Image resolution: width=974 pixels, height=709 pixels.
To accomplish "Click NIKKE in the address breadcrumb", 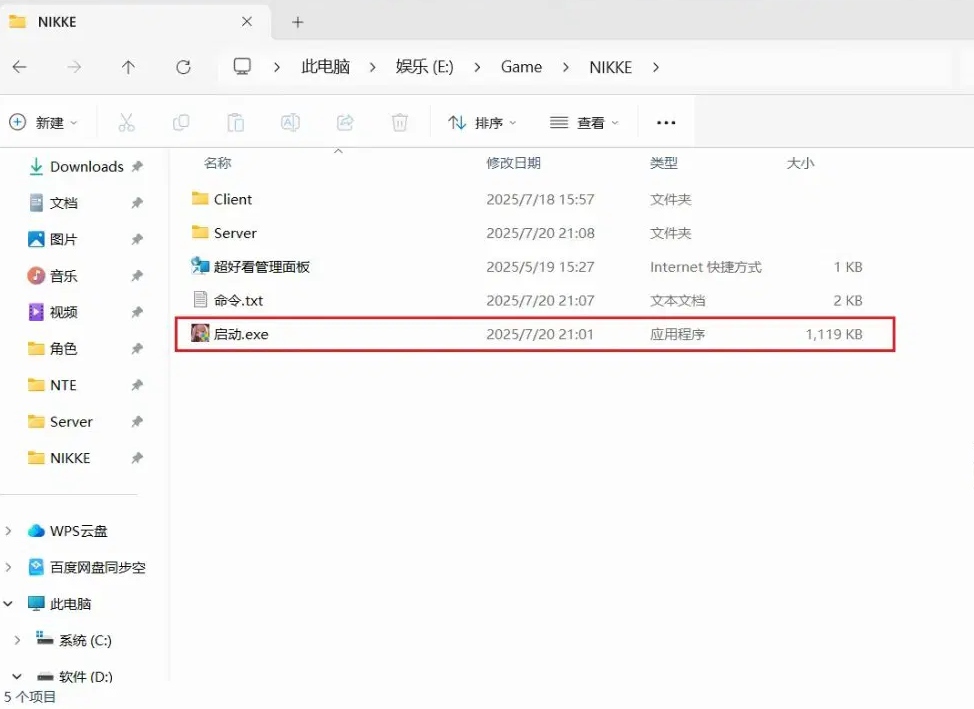I will (x=611, y=67).
